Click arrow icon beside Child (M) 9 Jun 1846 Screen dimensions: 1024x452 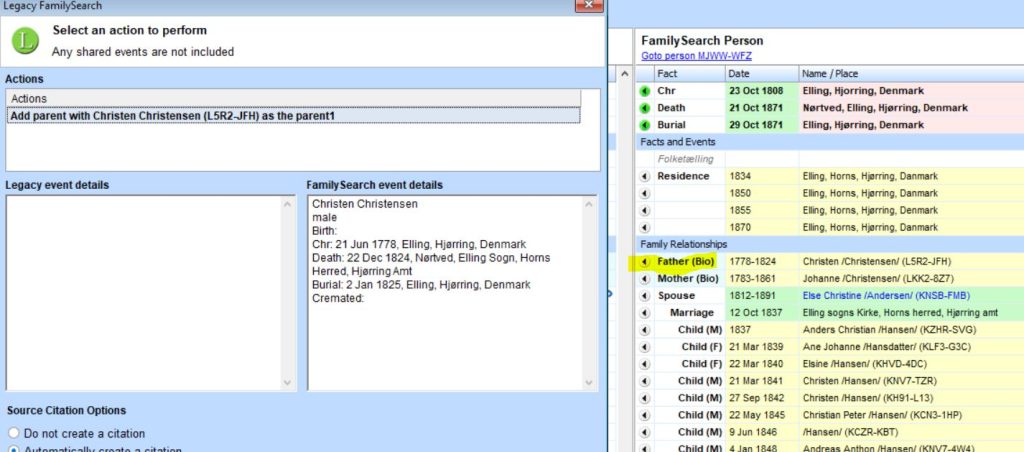tap(645, 432)
